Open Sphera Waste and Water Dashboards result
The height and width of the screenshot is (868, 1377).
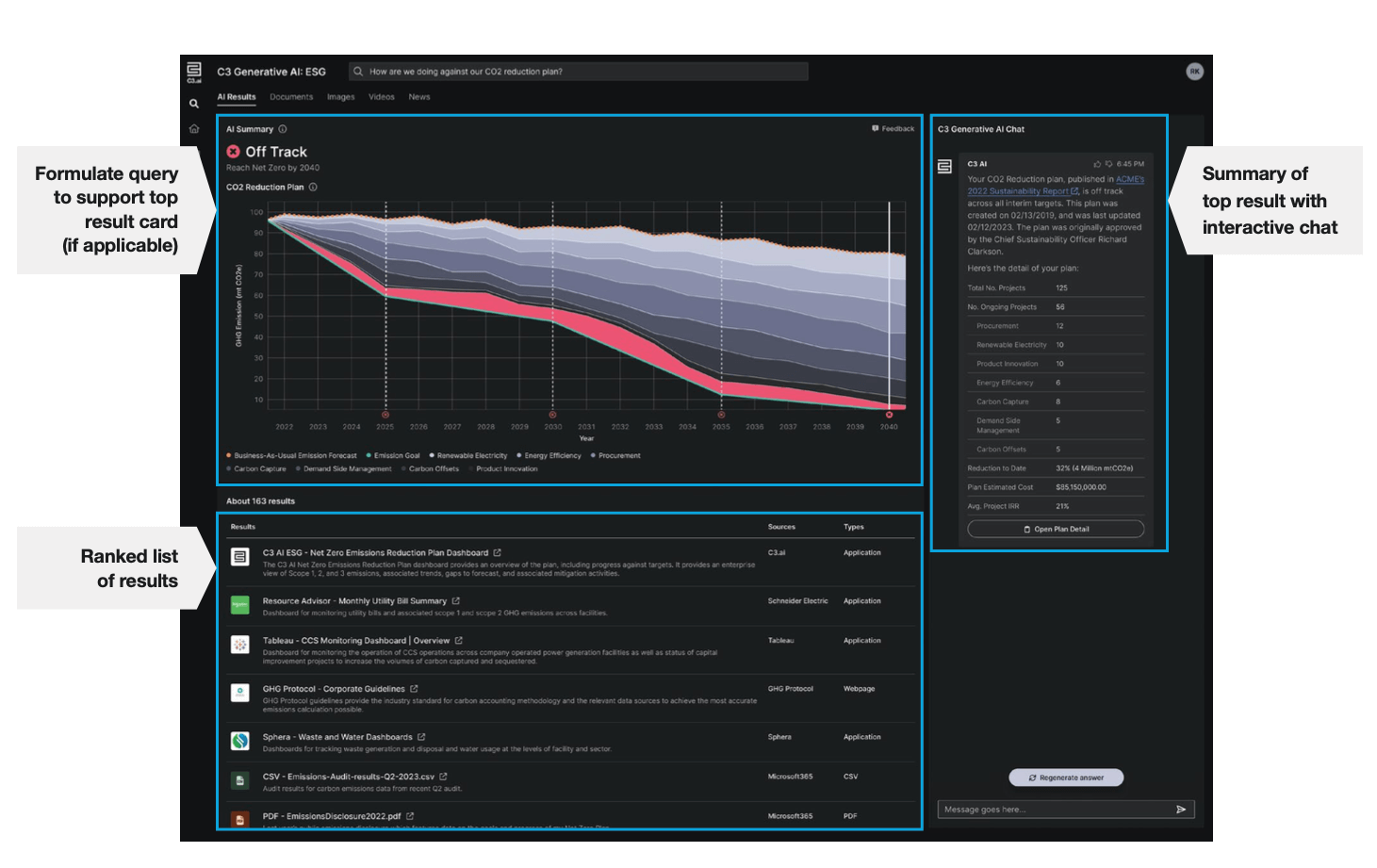pyautogui.click(x=337, y=737)
